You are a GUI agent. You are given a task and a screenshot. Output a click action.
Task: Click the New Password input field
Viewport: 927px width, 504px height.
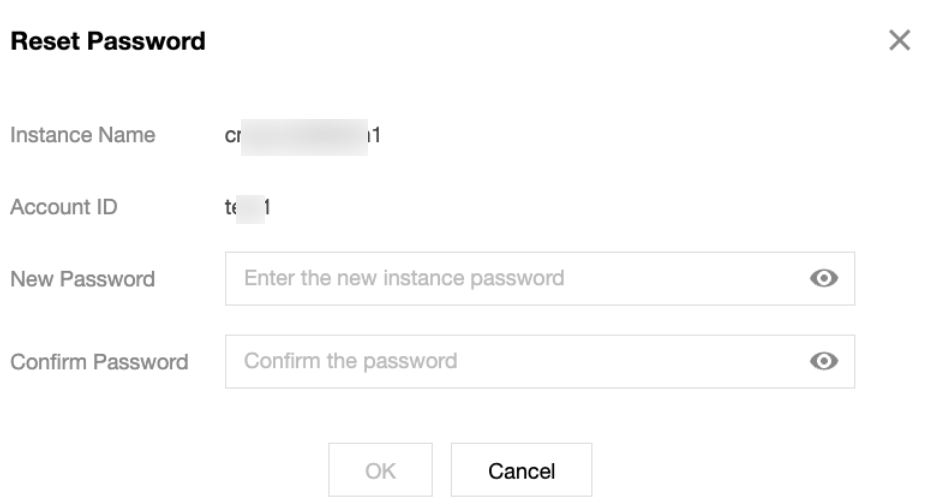[x=520, y=279]
